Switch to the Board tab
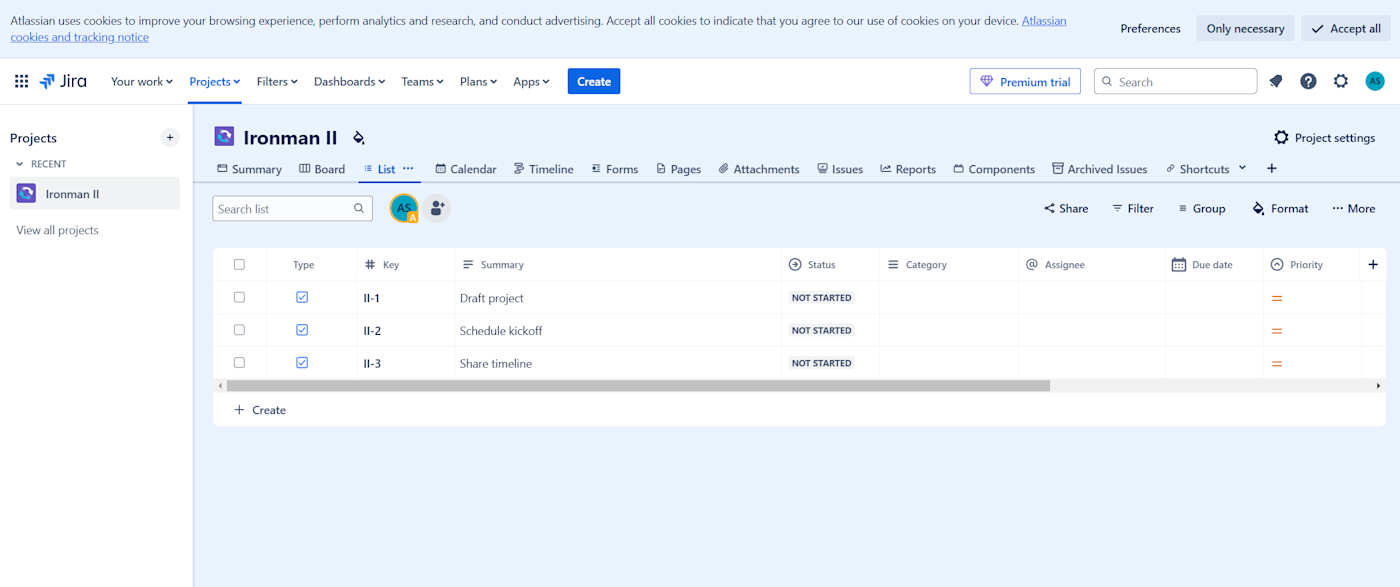This screenshot has width=1400, height=587. pos(322,169)
